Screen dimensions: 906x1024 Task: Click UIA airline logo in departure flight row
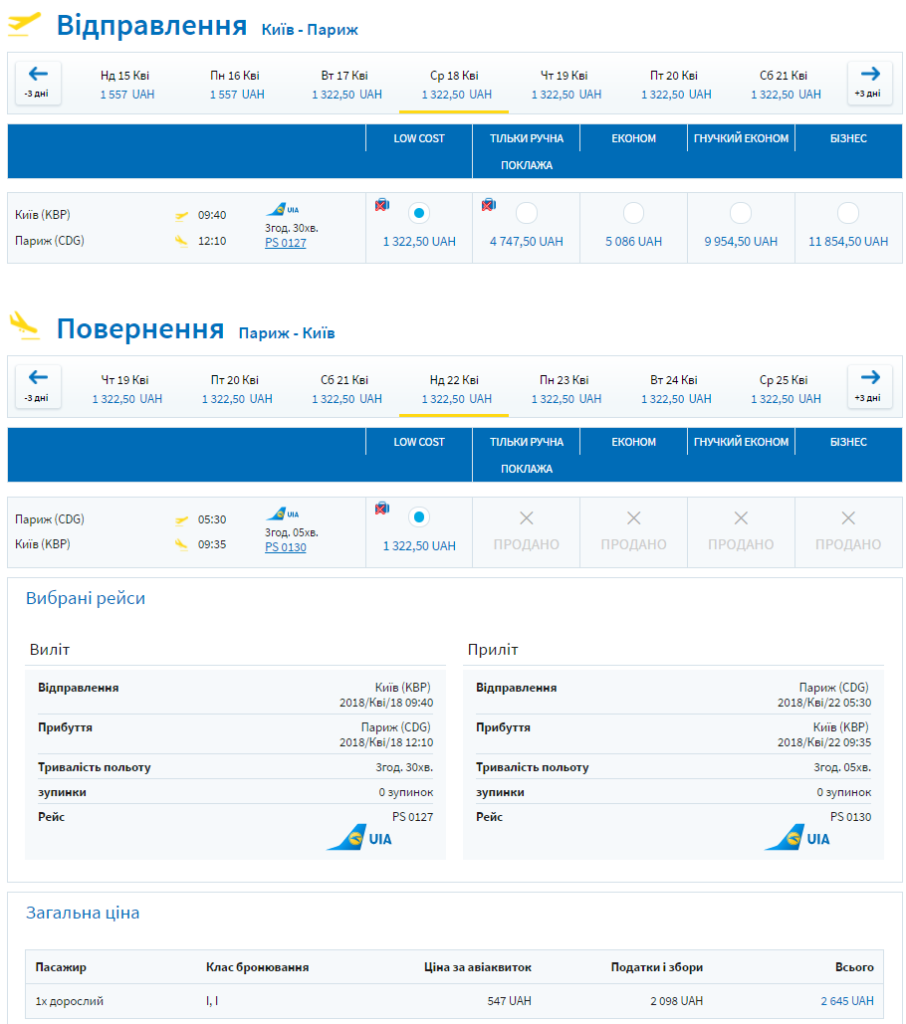coord(283,210)
